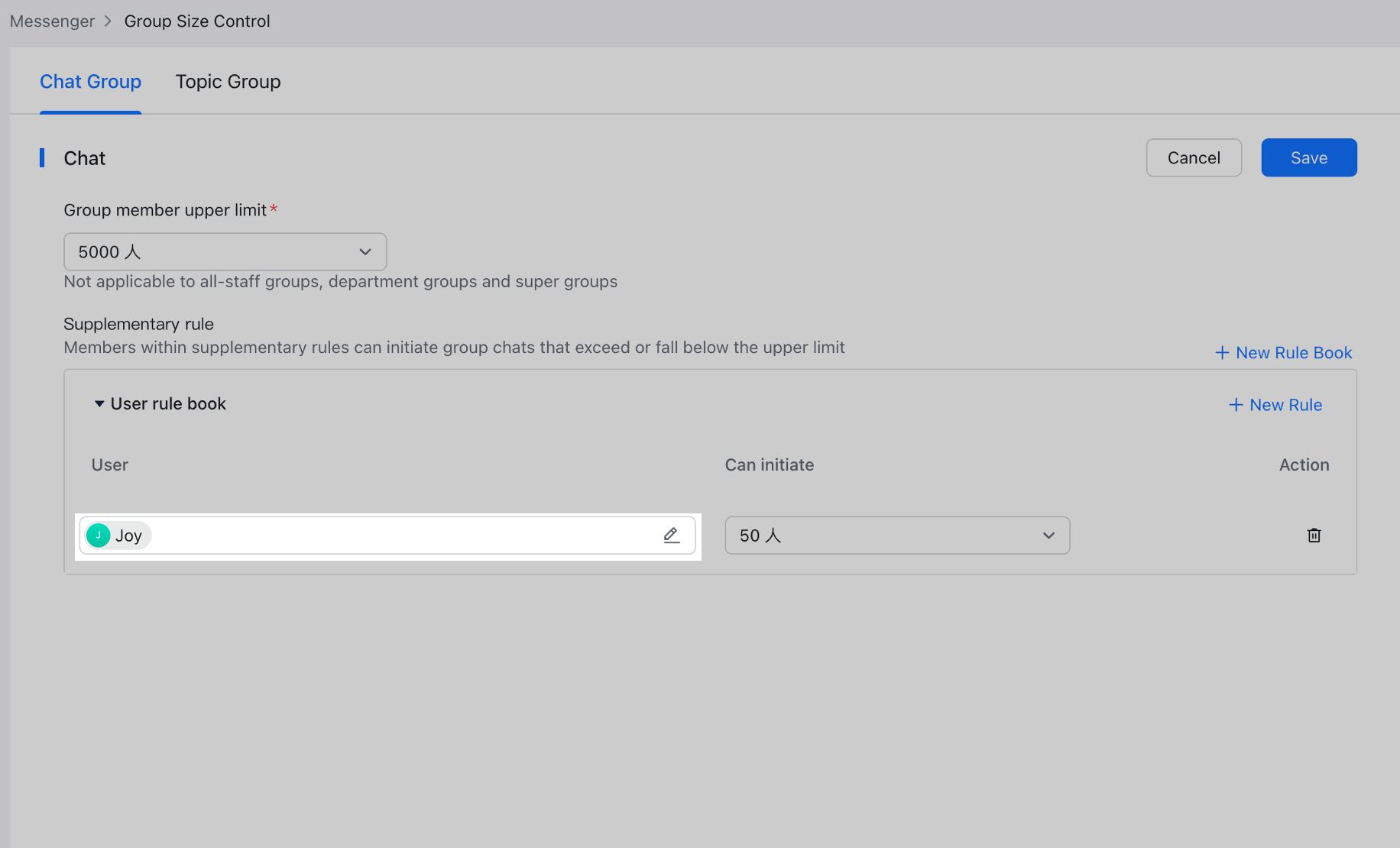Delete the Joy rule using the trash icon
The image size is (1400, 848).
(1314, 535)
